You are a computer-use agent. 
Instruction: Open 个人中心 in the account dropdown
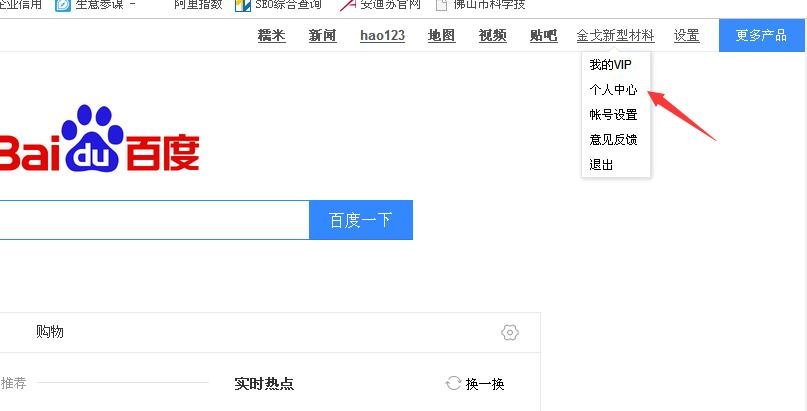pyautogui.click(x=613, y=90)
